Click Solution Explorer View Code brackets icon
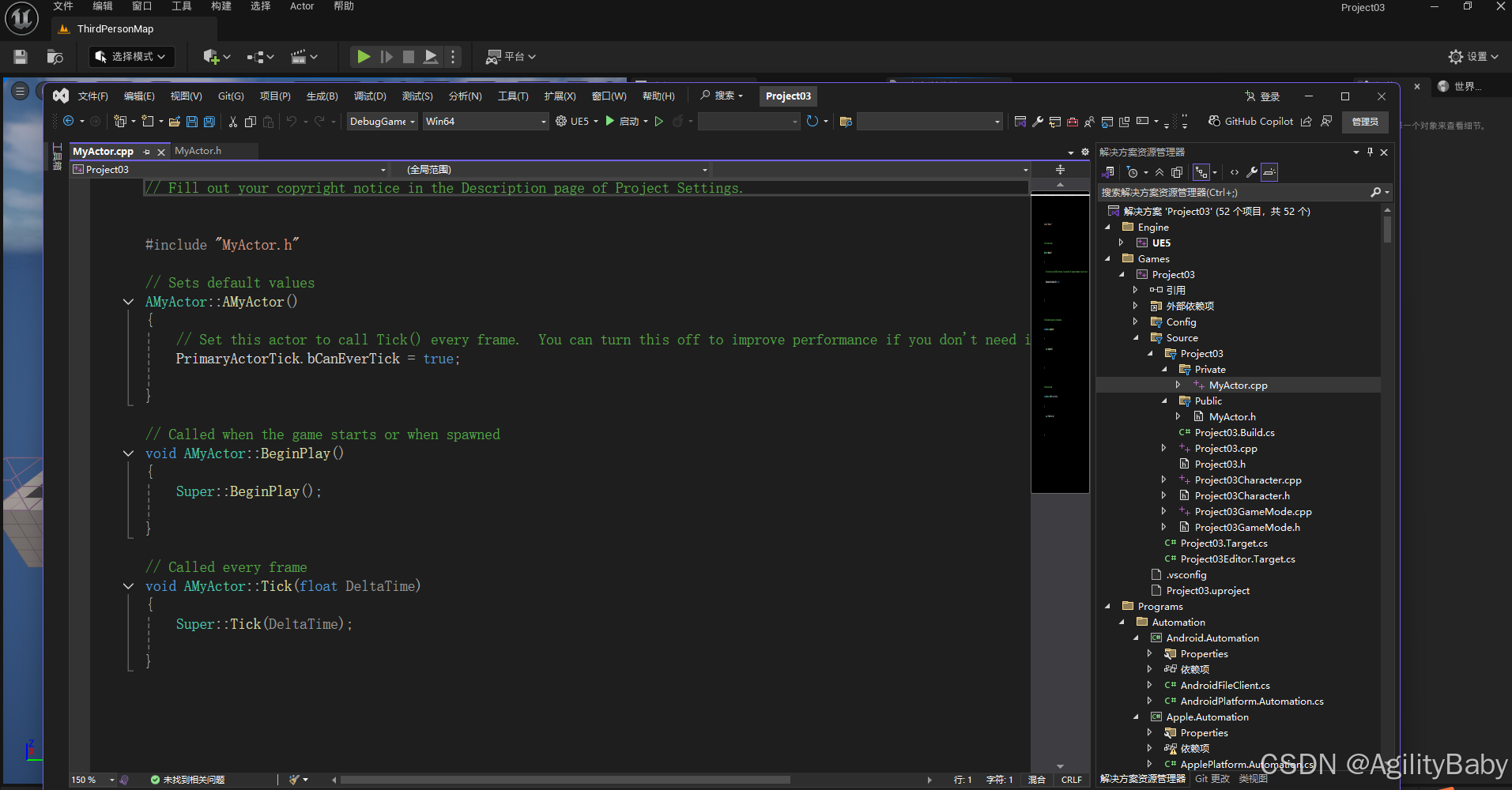This screenshot has width=1512, height=790. coord(1235,172)
